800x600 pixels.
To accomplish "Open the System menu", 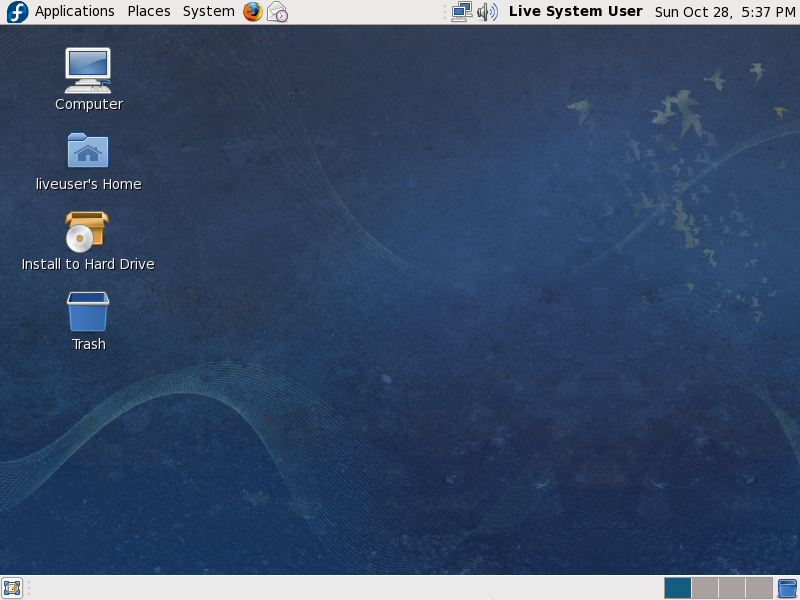I will [208, 12].
